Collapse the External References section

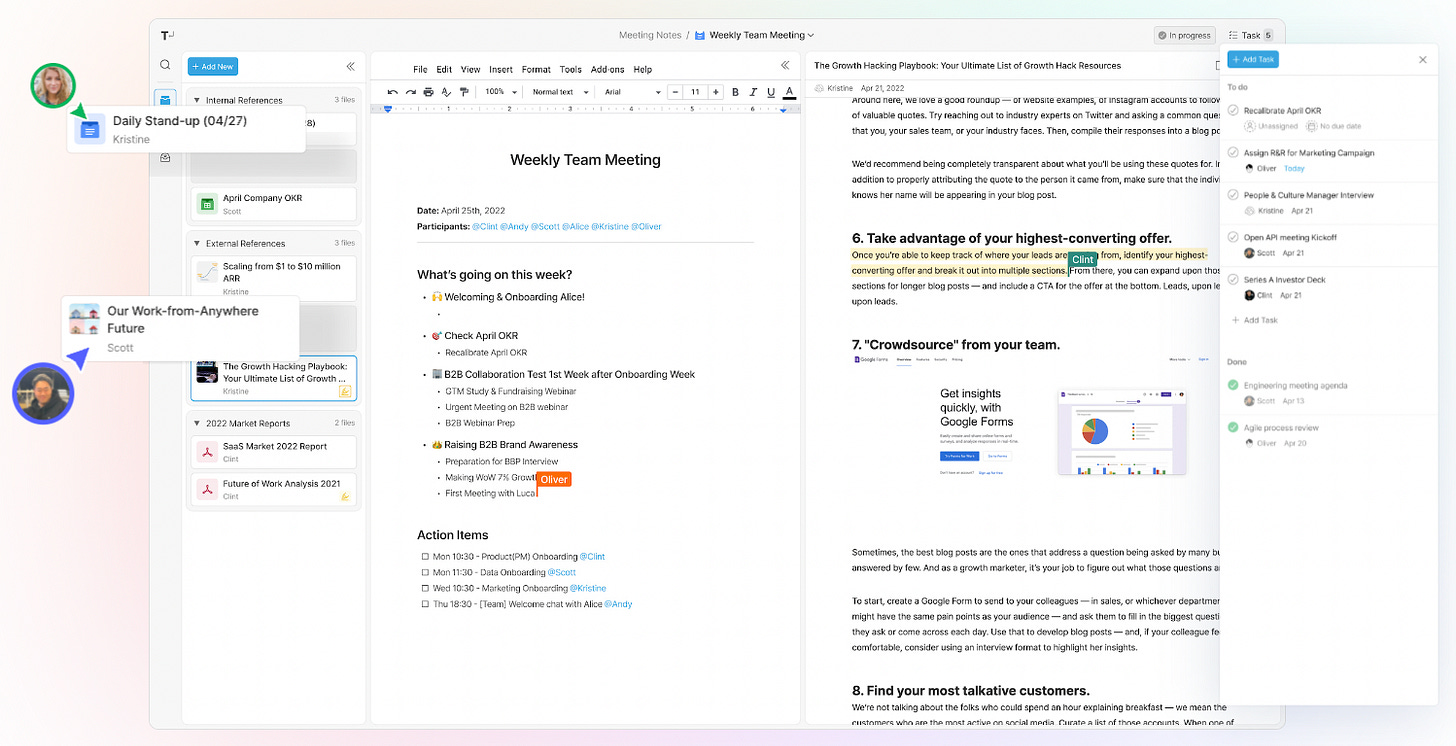[197, 243]
